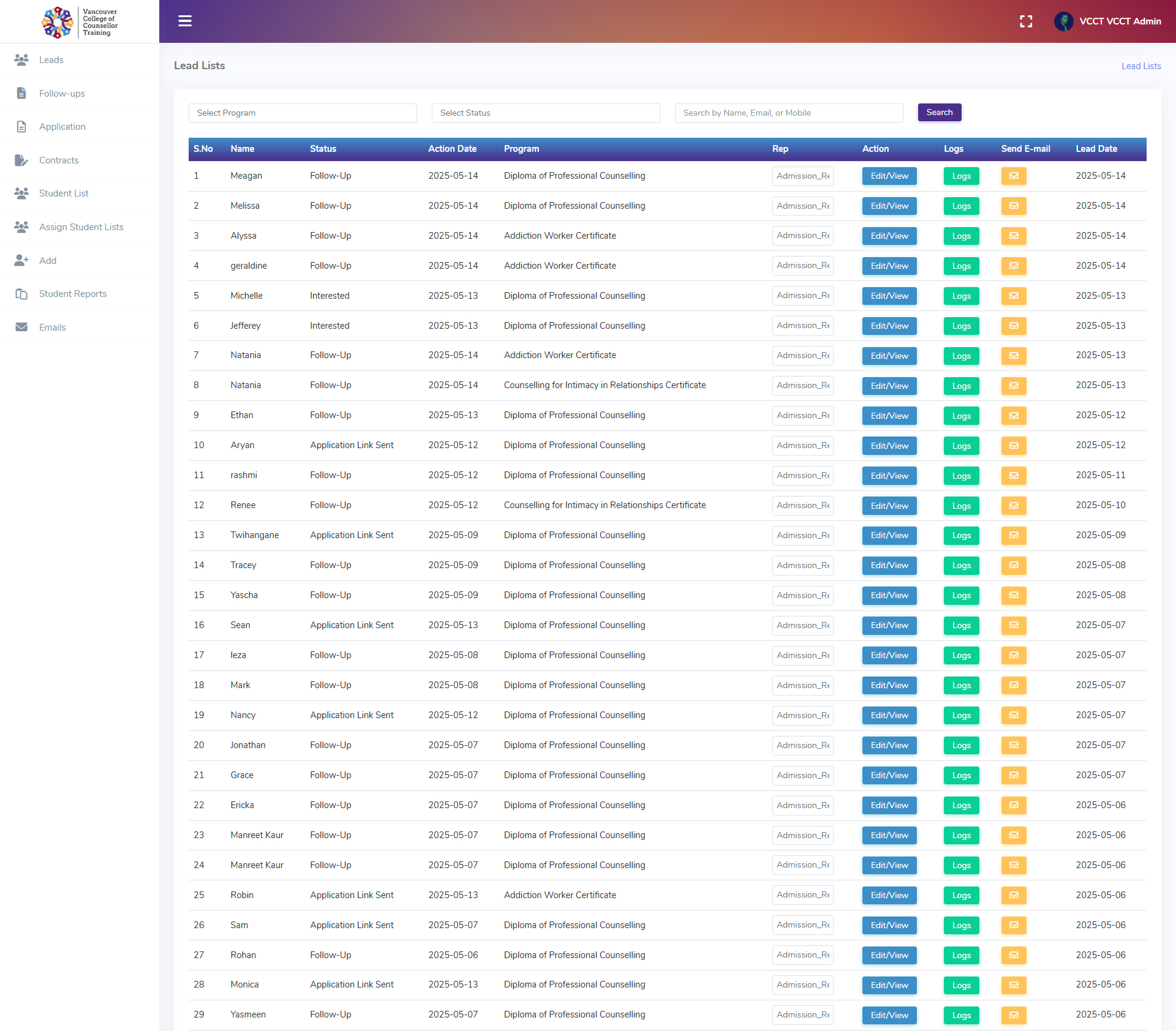Click the fullscreen expand icon
The height and width of the screenshot is (1031, 1176).
click(1026, 21)
